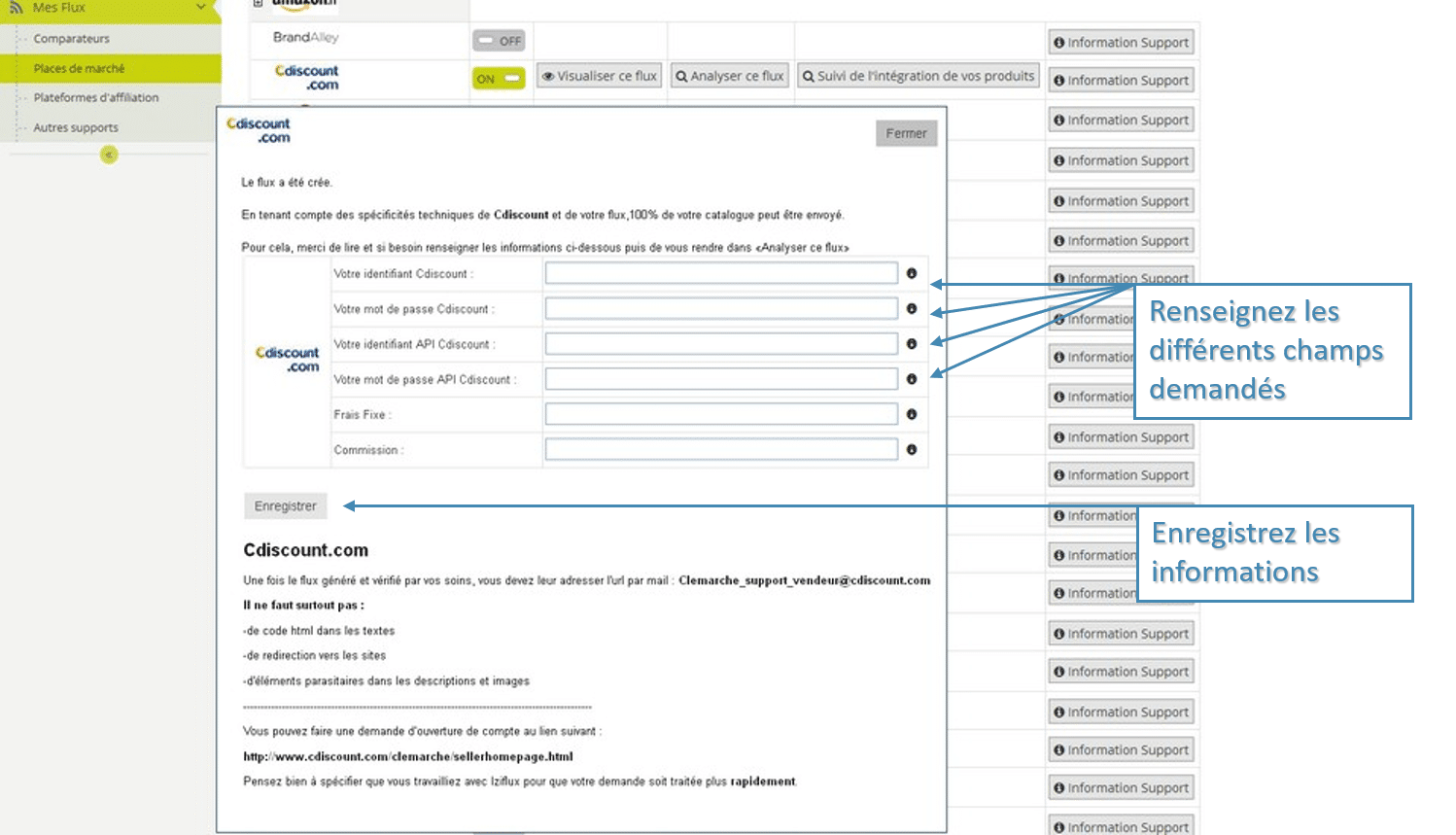Image resolution: width=1456 pixels, height=835 pixels.
Task: Focus the Frais Fixe input field
Action: click(x=721, y=414)
